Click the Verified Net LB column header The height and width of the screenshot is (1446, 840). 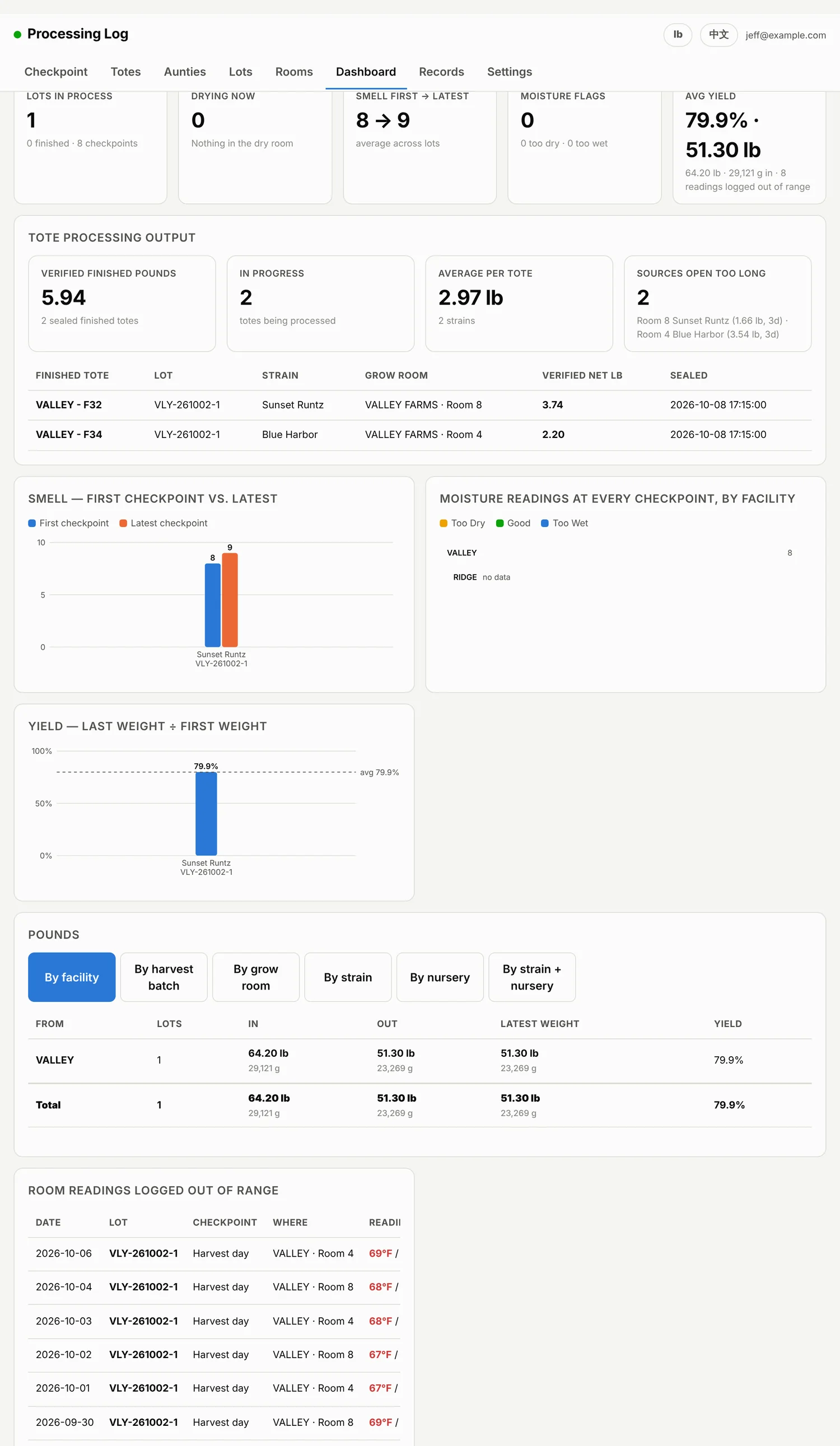(582, 375)
